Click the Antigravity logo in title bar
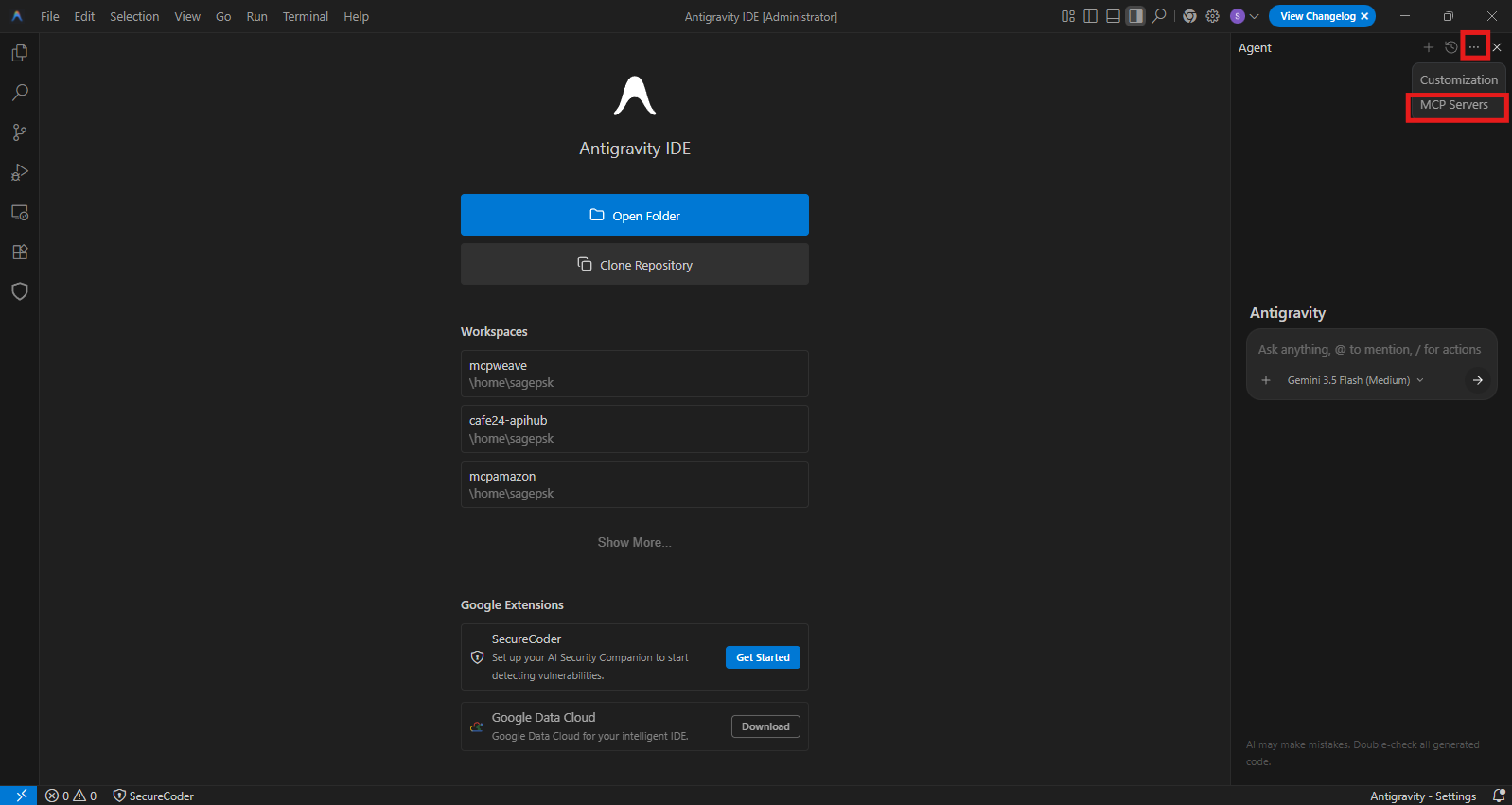1512x805 pixels. 17,16
